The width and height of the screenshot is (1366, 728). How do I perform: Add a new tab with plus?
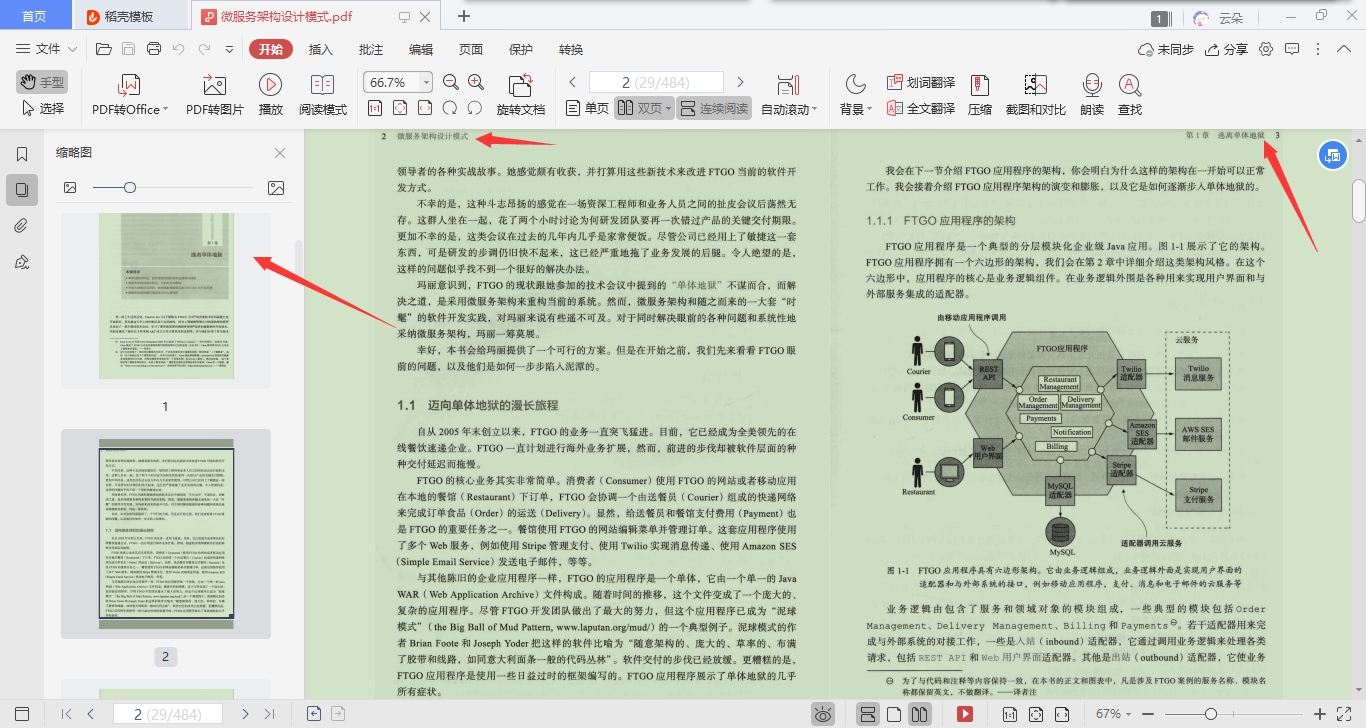click(463, 16)
